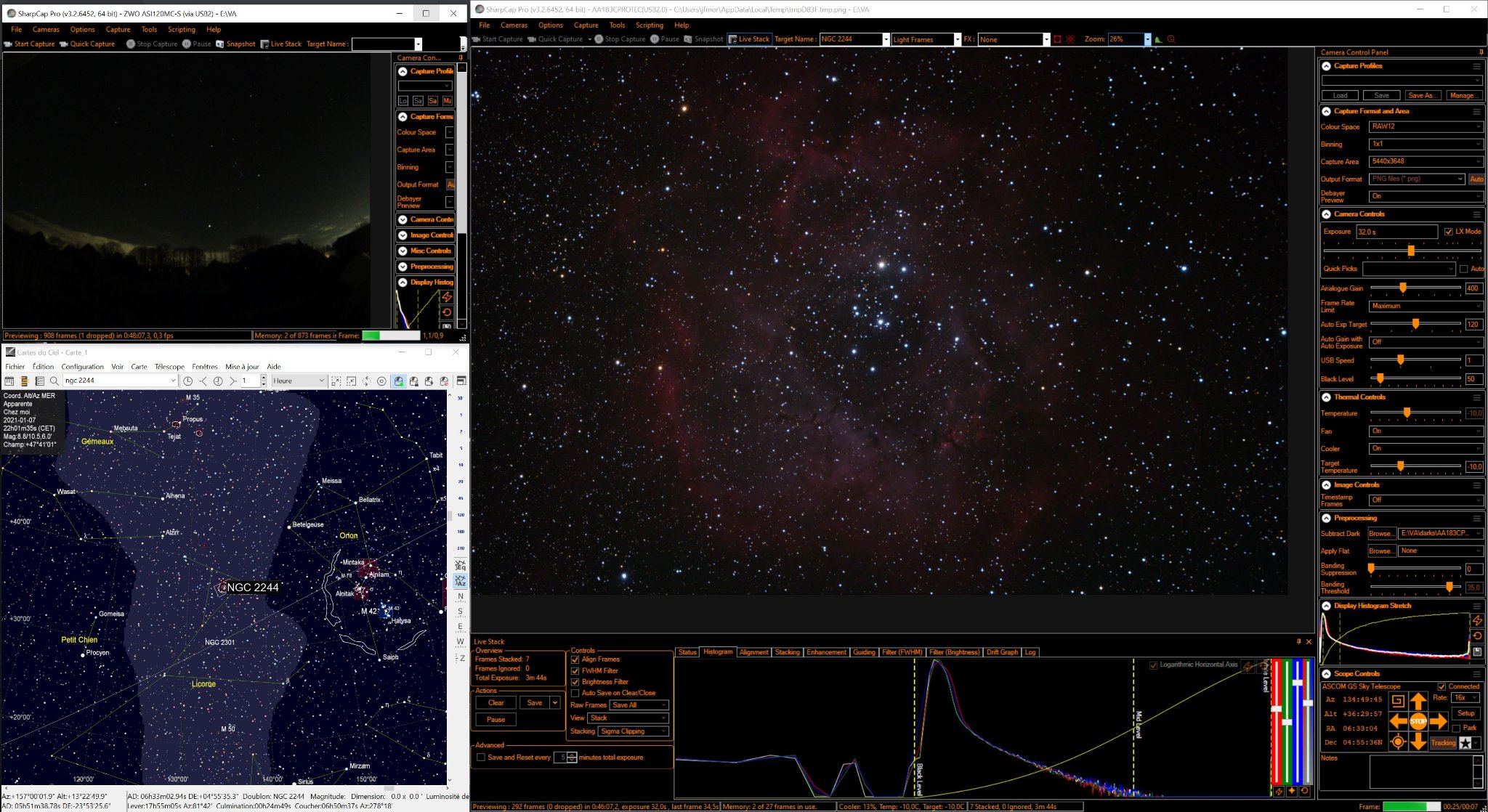
Task: Open the Télescope menu in Cartes du Ciel
Action: [169, 367]
